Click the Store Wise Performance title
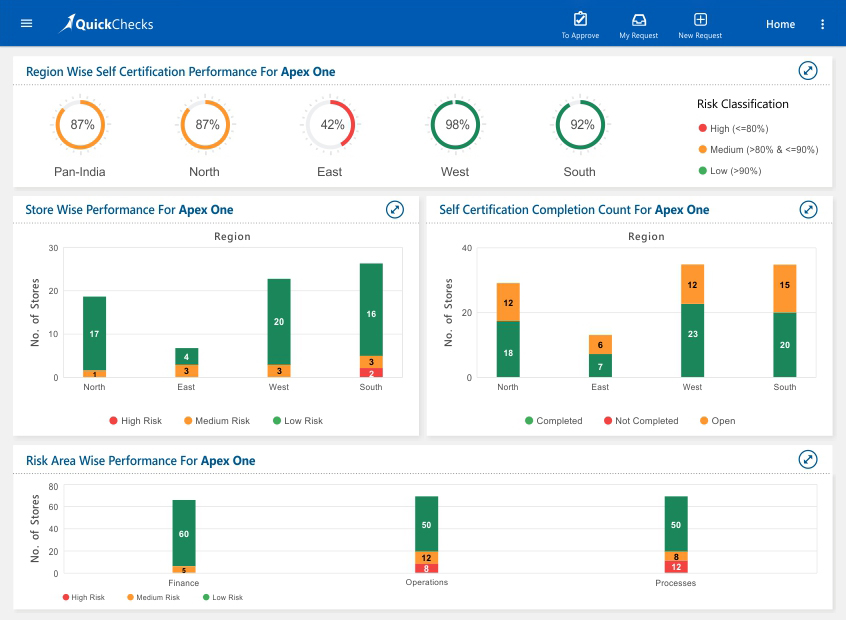This screenshot has width=846, height=620. click(129, 210)
